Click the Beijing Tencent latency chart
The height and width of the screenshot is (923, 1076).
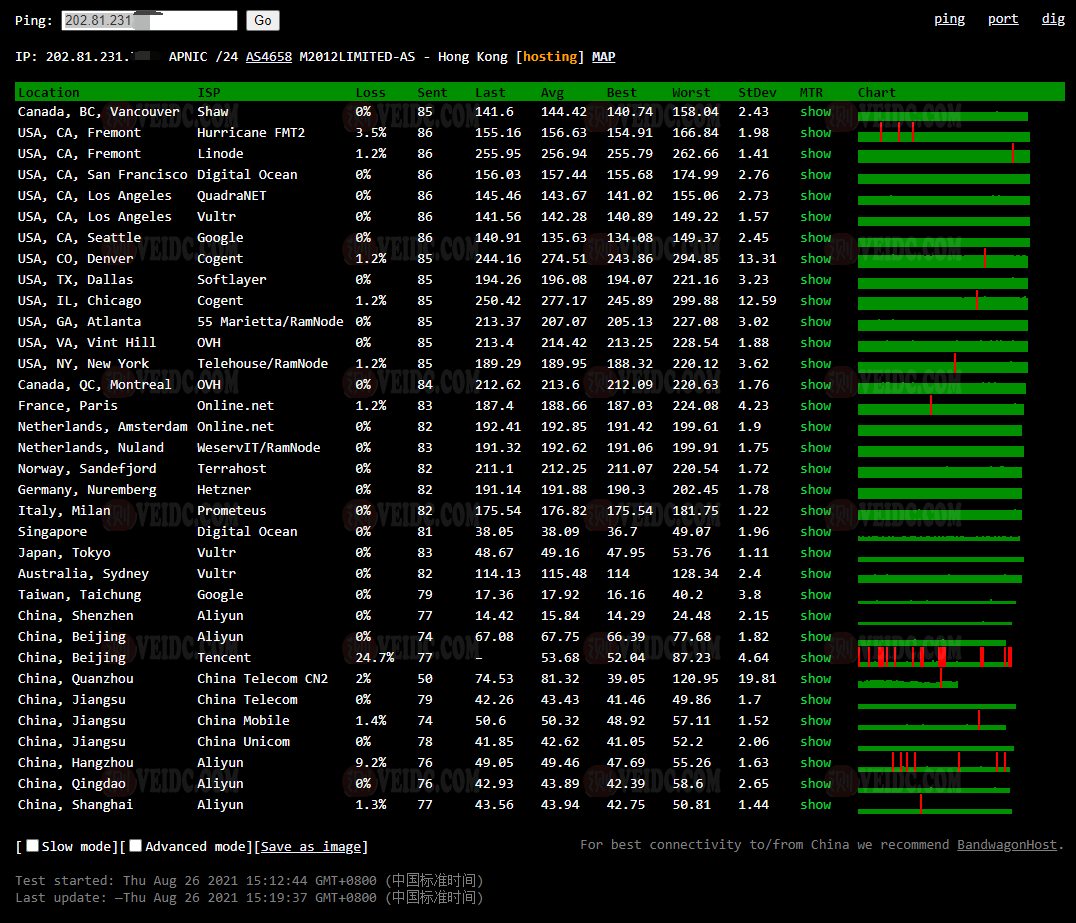(x=935, y=657)
